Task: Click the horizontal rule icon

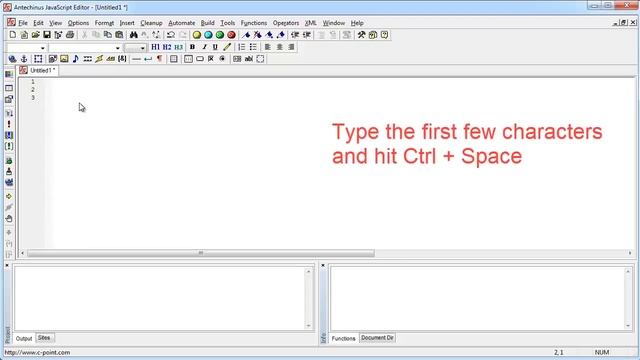Action: point(136,59)
